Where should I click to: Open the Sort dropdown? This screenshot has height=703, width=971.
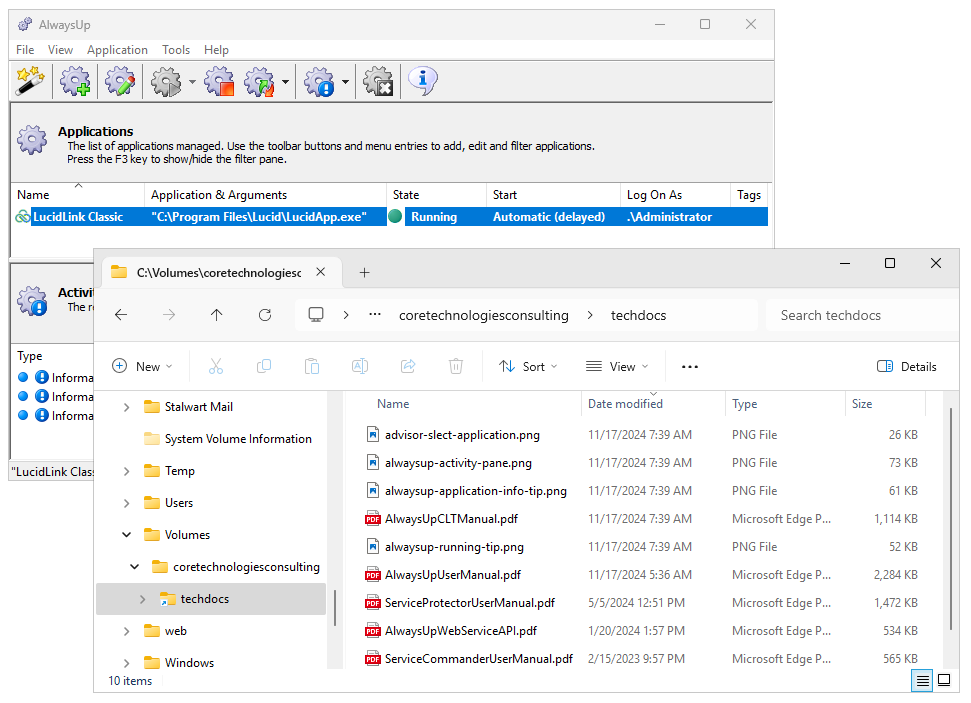[x=528, y=367]
